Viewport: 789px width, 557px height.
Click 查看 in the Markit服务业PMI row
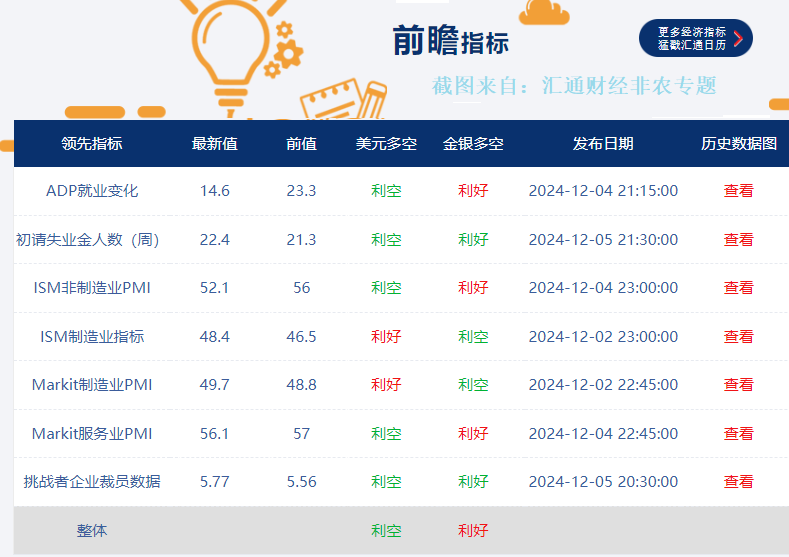pos(738,434)
